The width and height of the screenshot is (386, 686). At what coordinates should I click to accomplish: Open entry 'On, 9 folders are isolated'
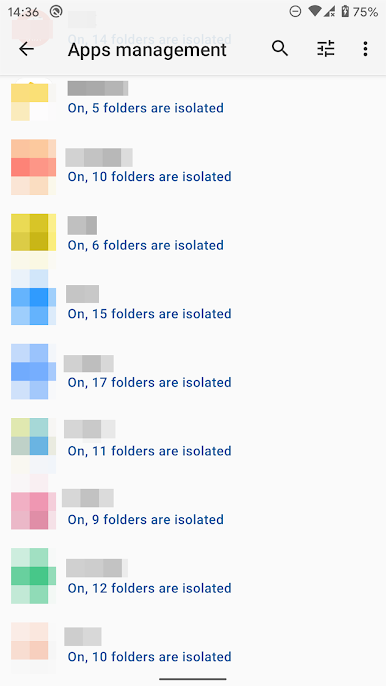[x=193, y=512]
